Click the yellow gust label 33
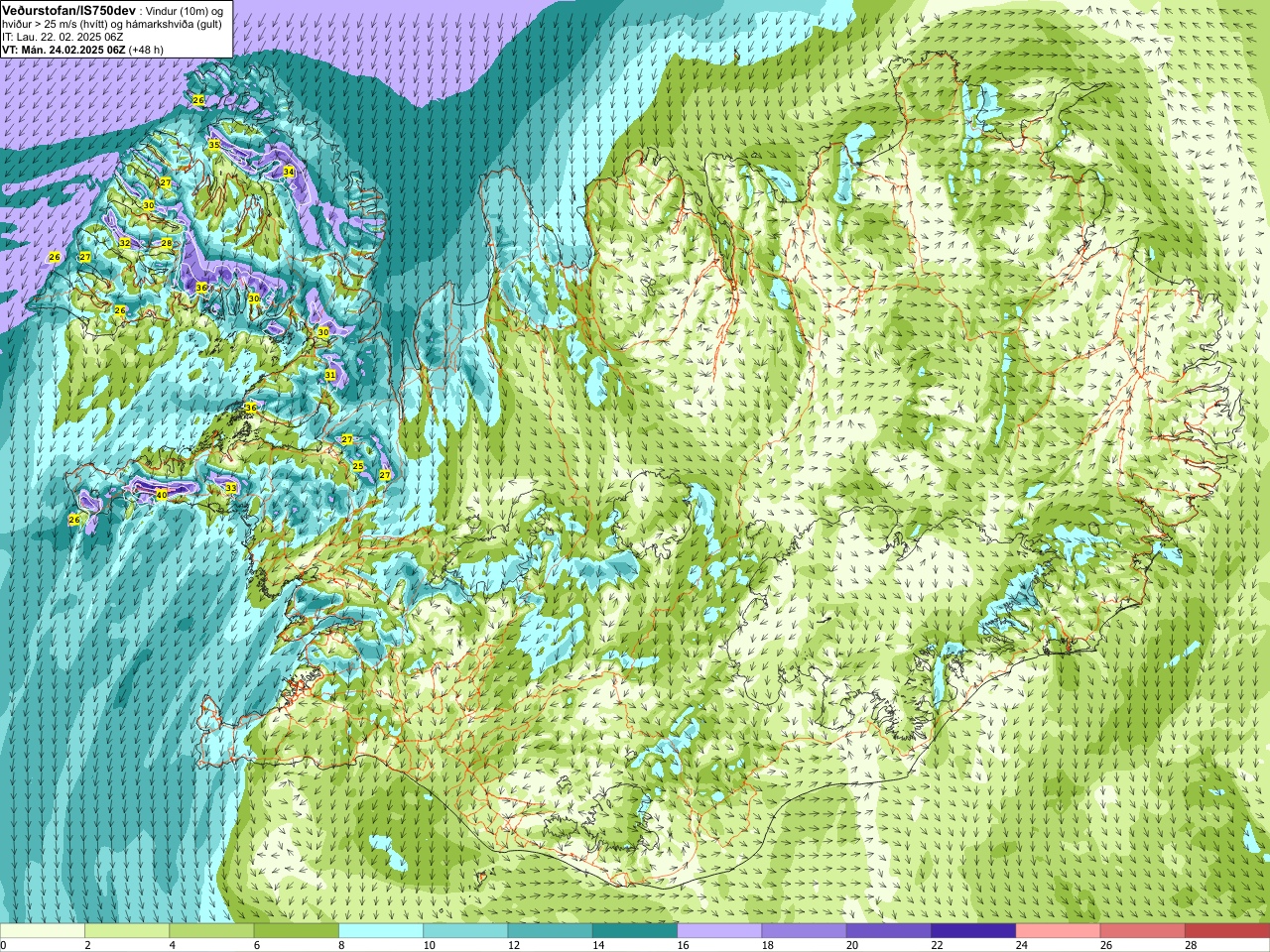This screenshot has height=952, width=1270. point(231,487)
